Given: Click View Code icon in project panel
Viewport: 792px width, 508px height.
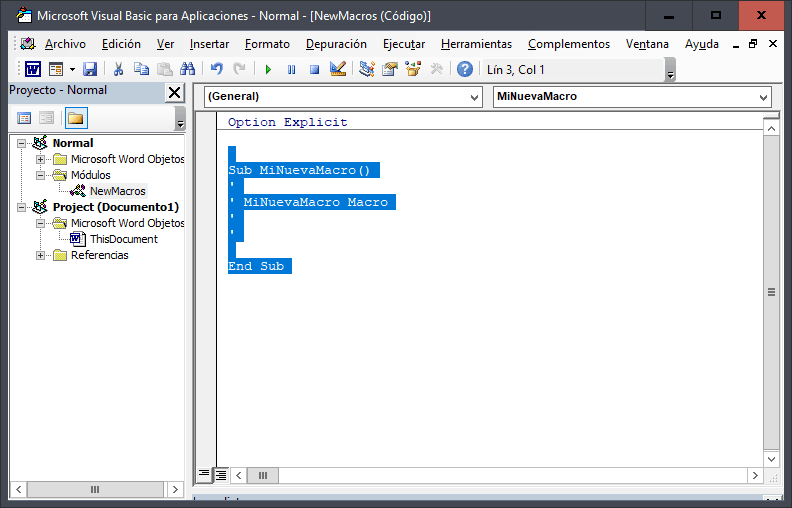Looking at the screenshot, I should pyautogui.click(x=24, y=118).
